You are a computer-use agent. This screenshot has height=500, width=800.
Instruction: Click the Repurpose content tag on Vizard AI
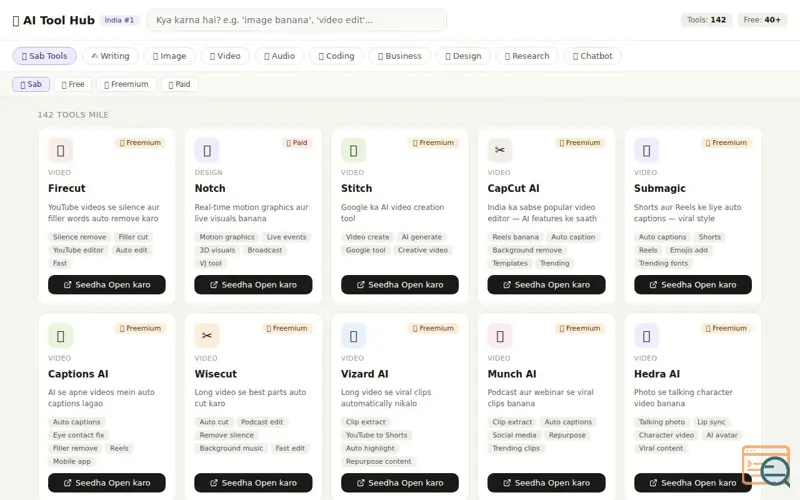tap(378, 462)
